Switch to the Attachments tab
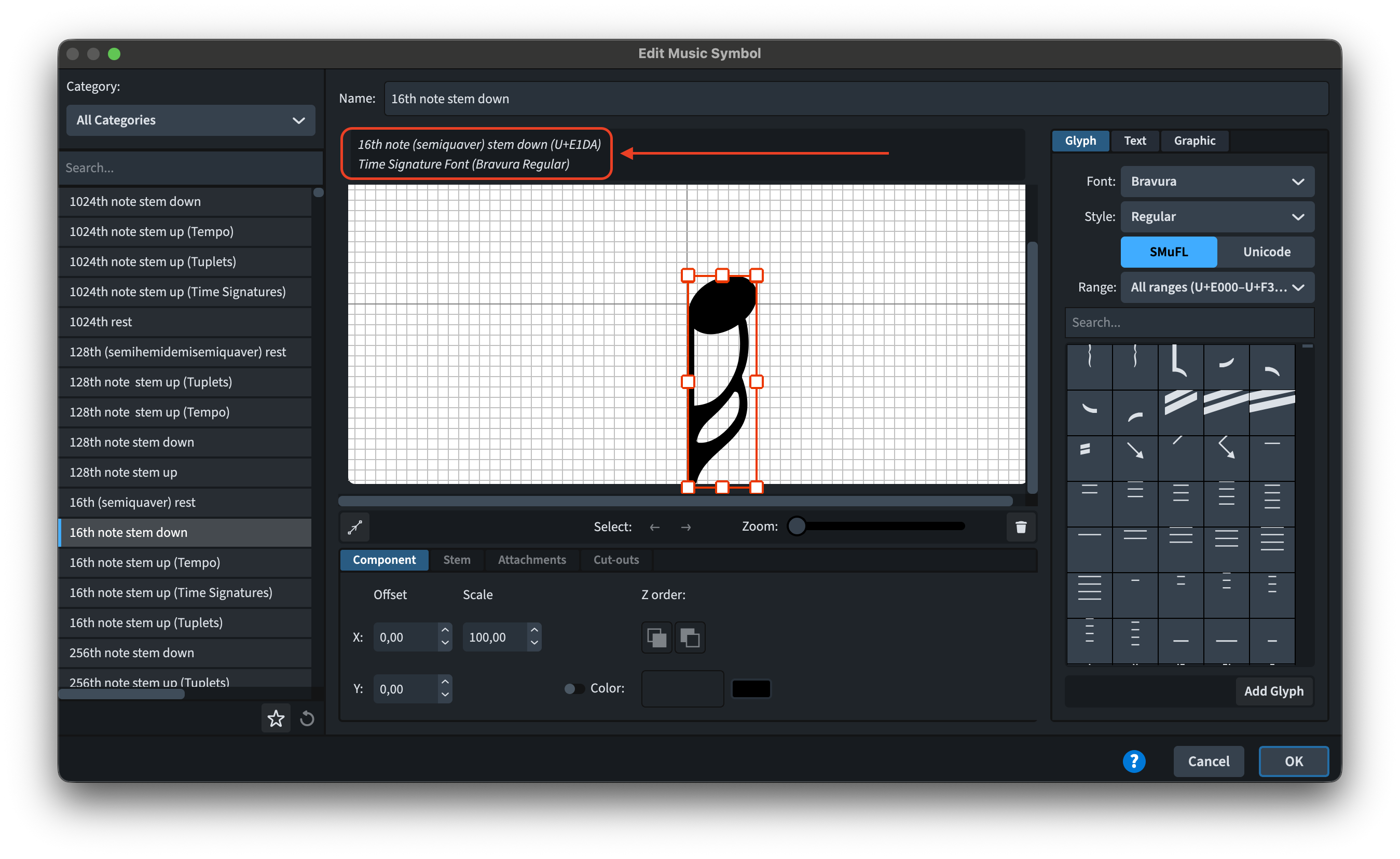Viewport: 1400px width, 859px height. tap(531, 560)
